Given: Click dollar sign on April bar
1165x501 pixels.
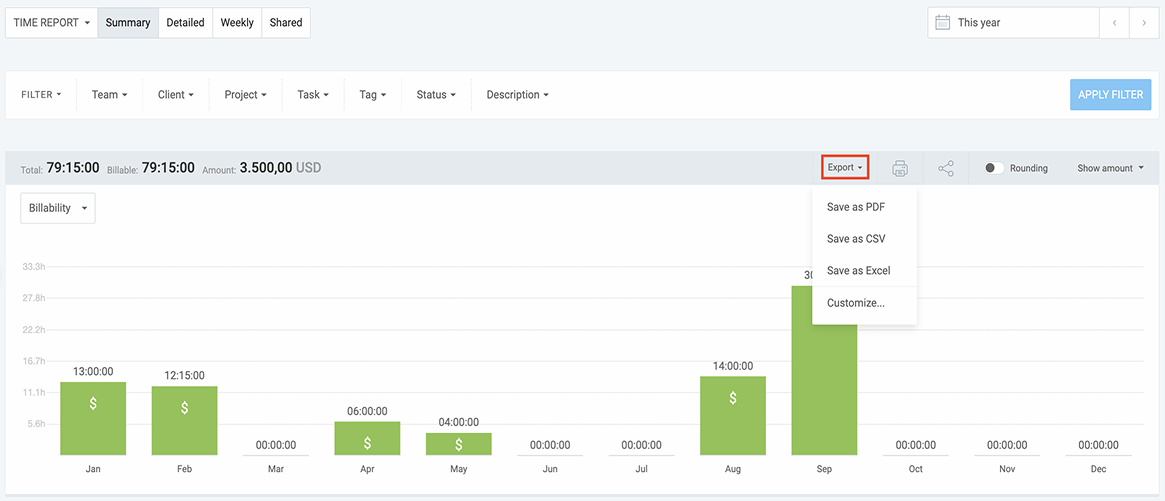Looking at the screenshot, I should (x=367, y=442).
